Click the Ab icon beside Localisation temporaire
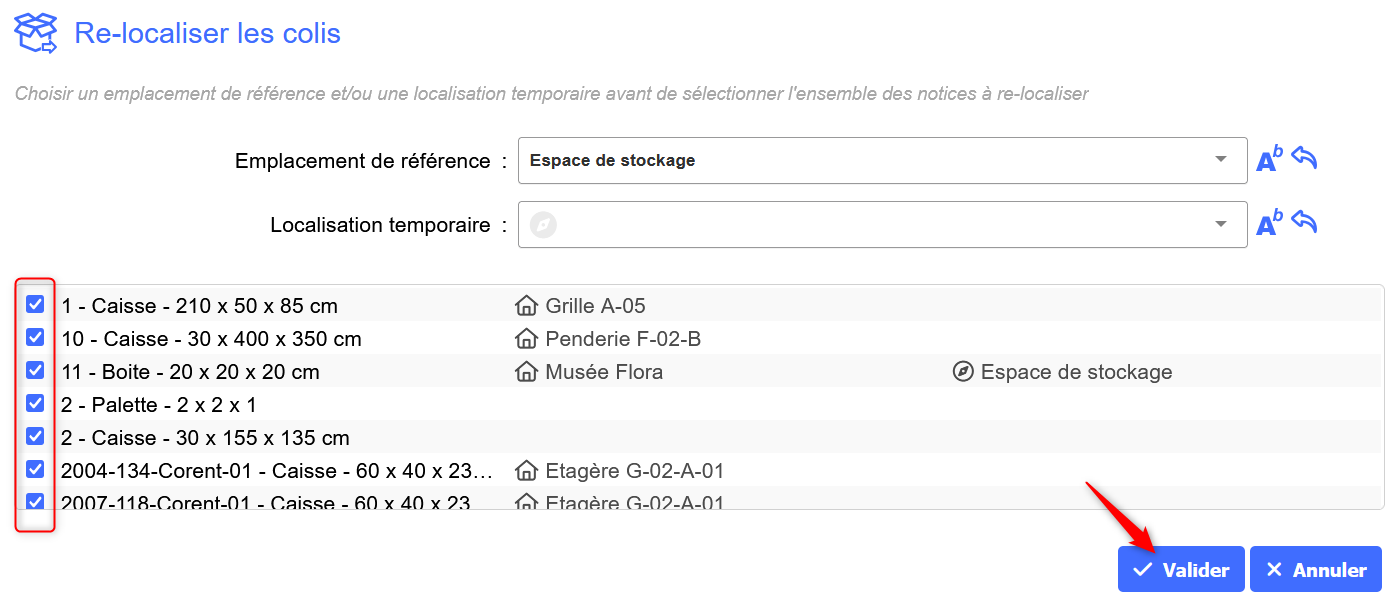Viewport: 1390px width, 604px height. pyautogui.click(x=1269, y=225)
